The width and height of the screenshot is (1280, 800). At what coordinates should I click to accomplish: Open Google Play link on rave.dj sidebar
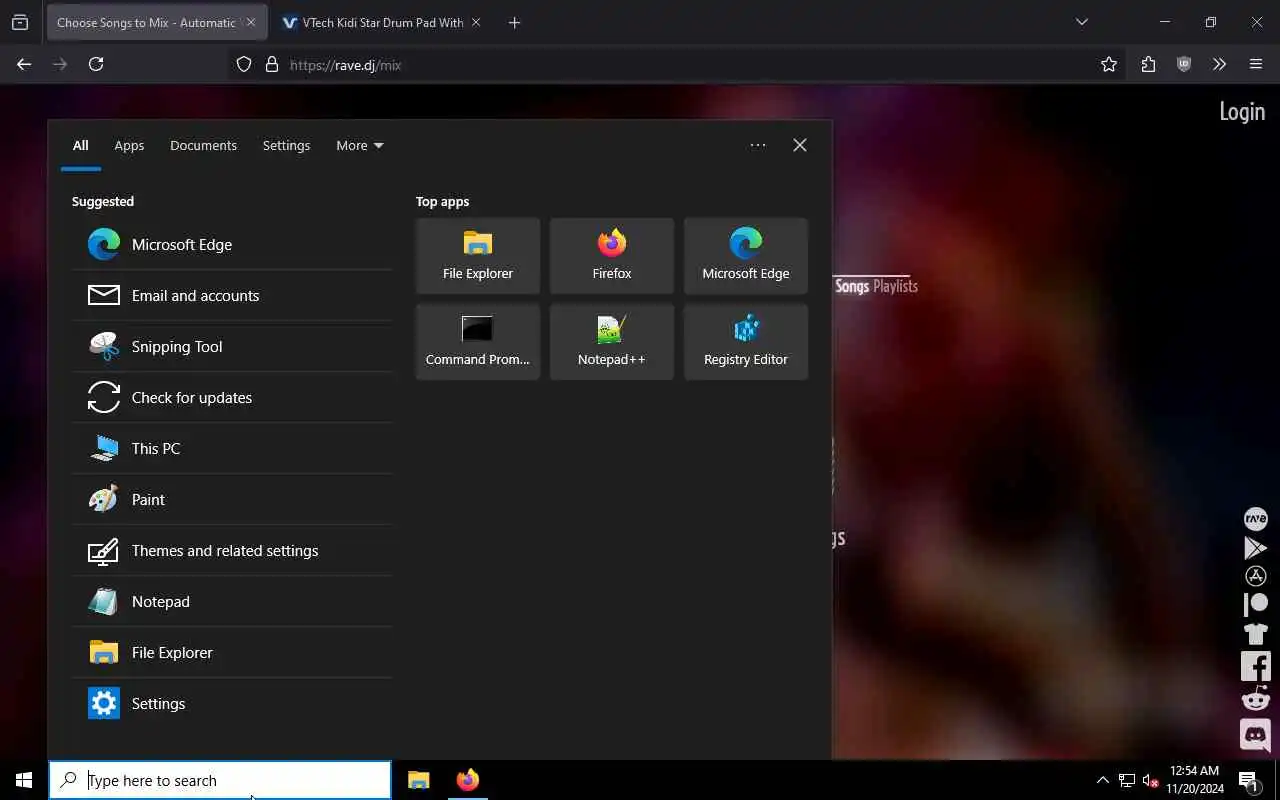pos(1255,547)
